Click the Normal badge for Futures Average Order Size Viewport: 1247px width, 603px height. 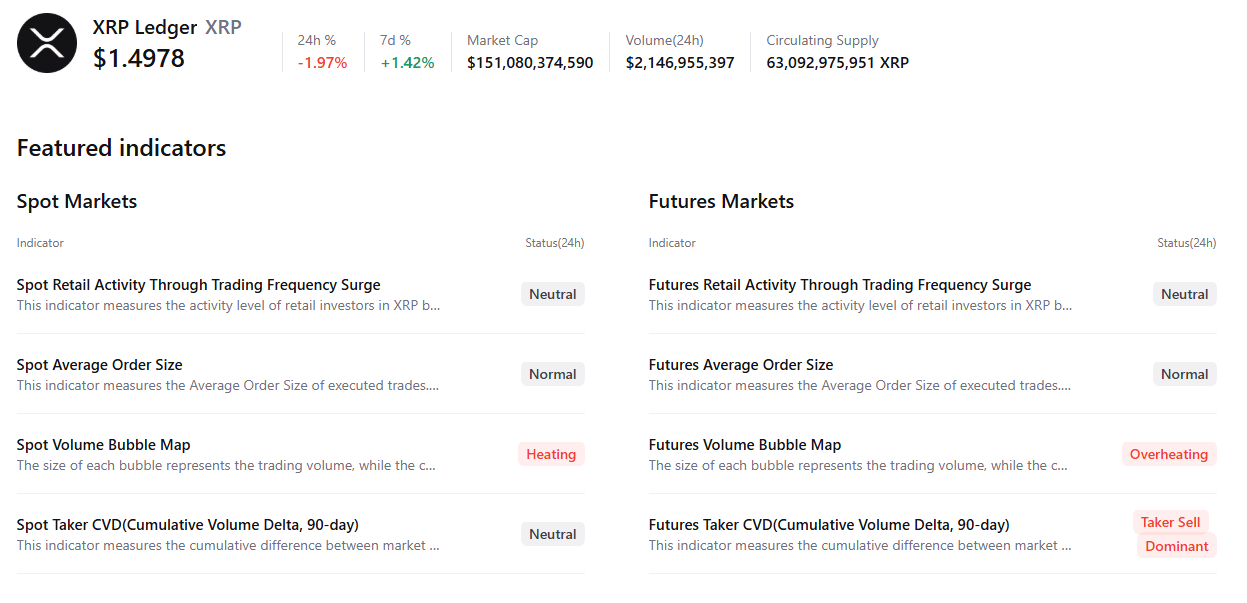1185,374
